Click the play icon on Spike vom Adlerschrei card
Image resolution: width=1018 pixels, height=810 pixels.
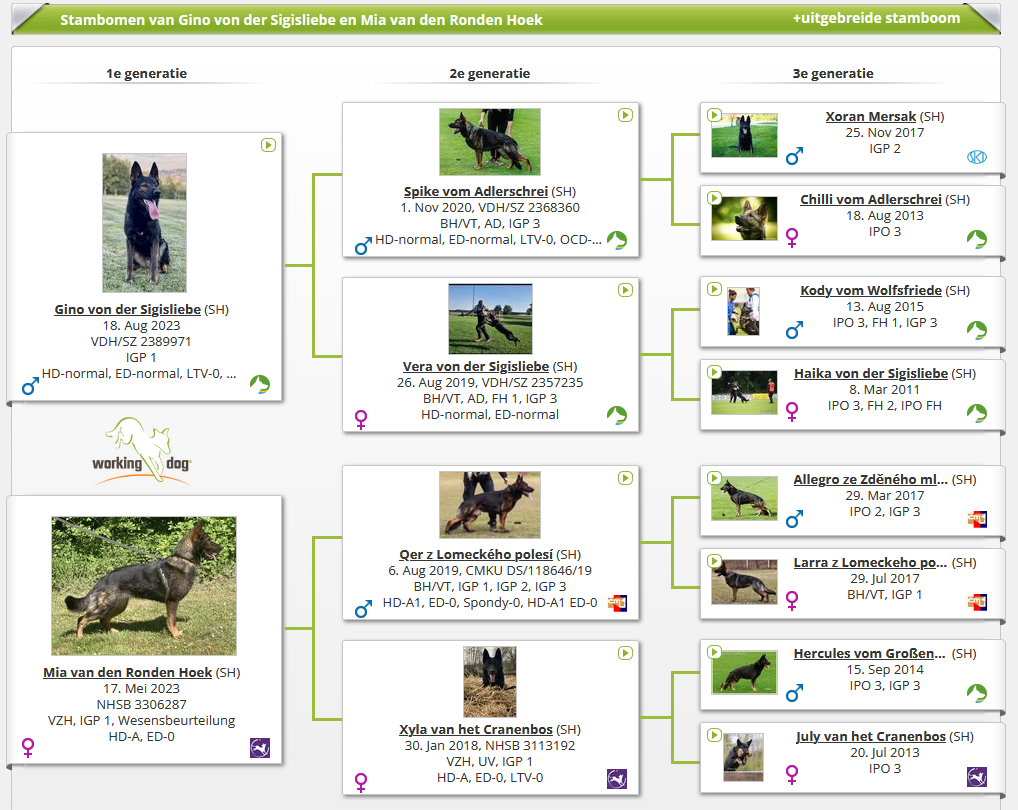click(625, 115)
